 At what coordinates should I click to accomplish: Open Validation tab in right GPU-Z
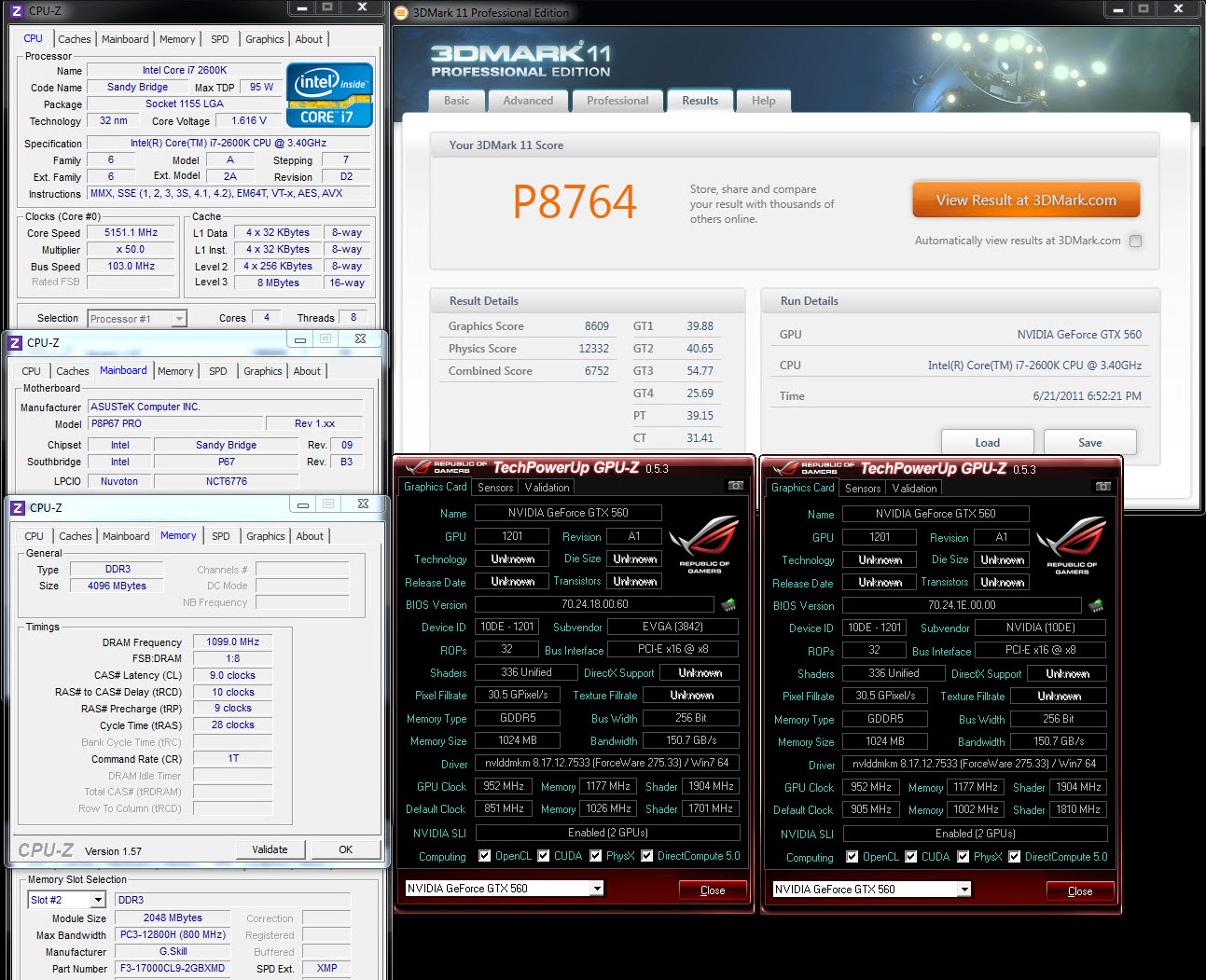click(914, 489)
